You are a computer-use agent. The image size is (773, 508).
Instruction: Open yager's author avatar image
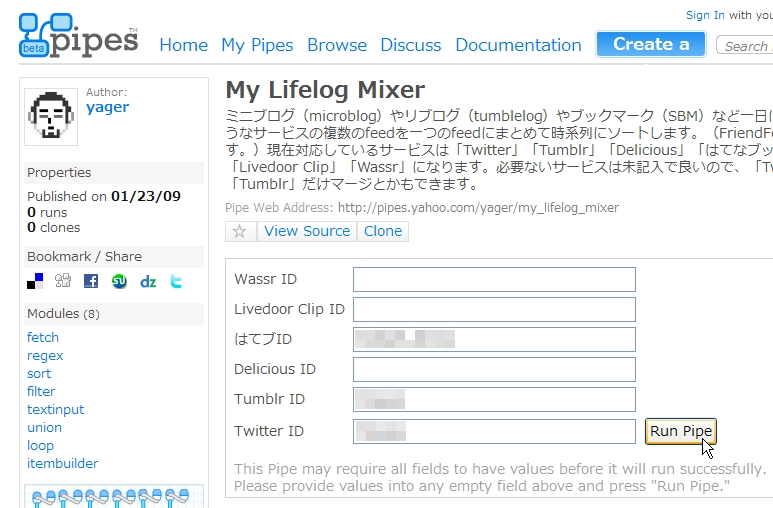(51, 117)
